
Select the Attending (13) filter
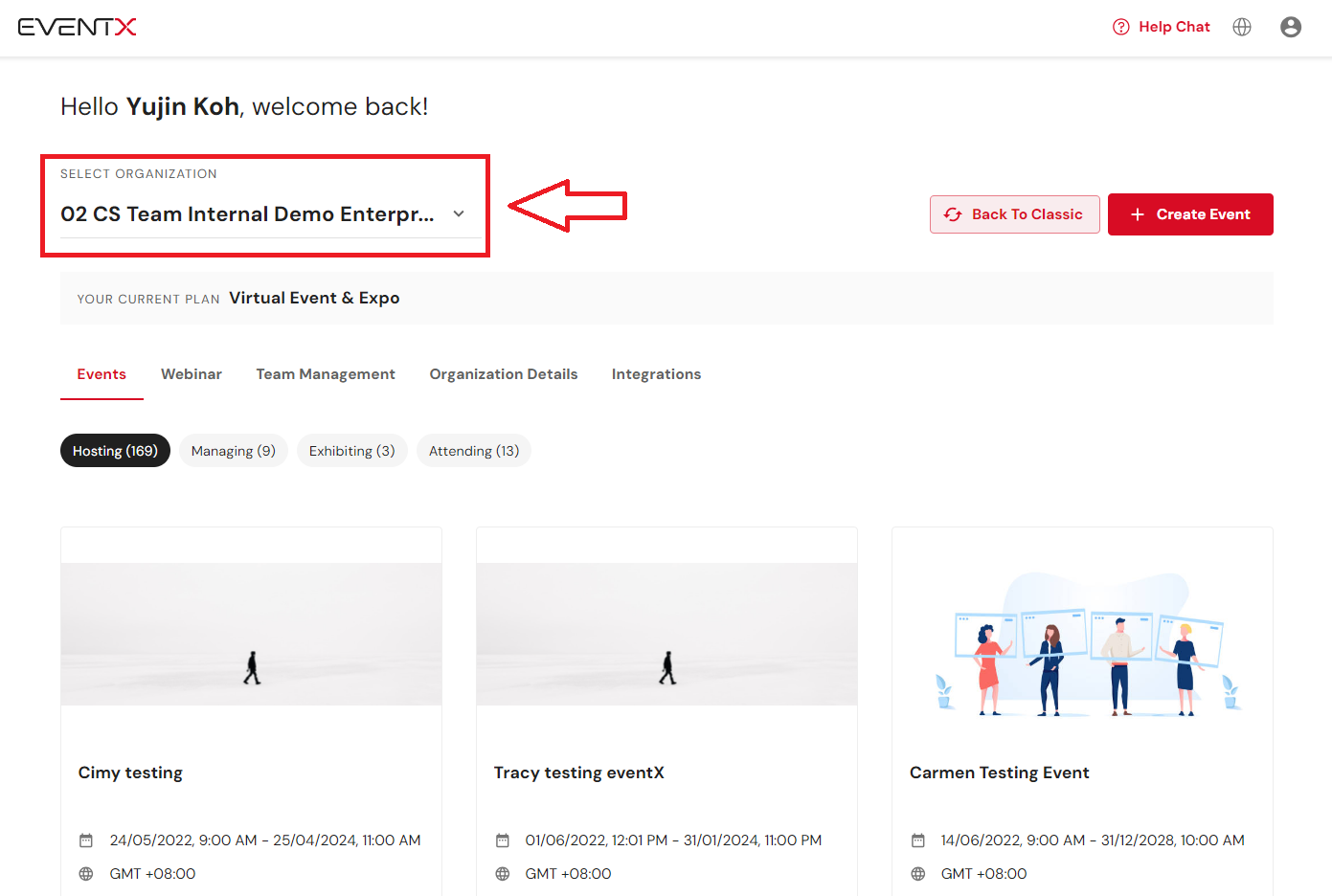click(473, 451)
